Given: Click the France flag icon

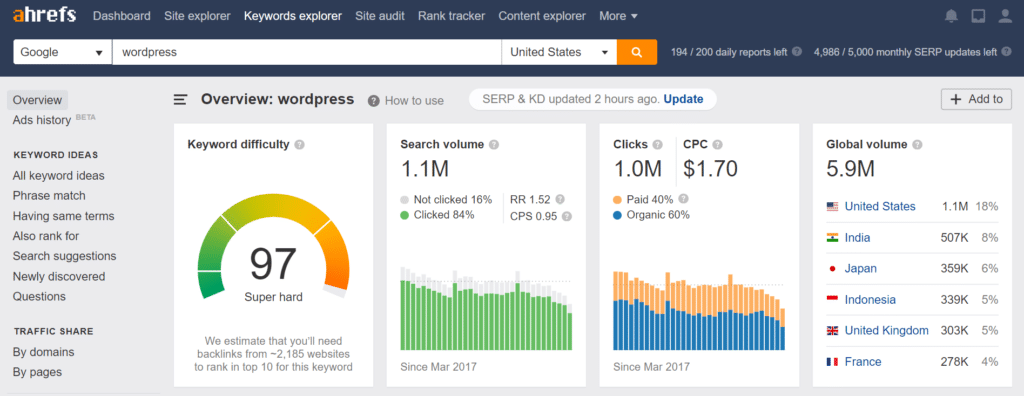Looking at the screenshot, I should click(x=832, y=362).
